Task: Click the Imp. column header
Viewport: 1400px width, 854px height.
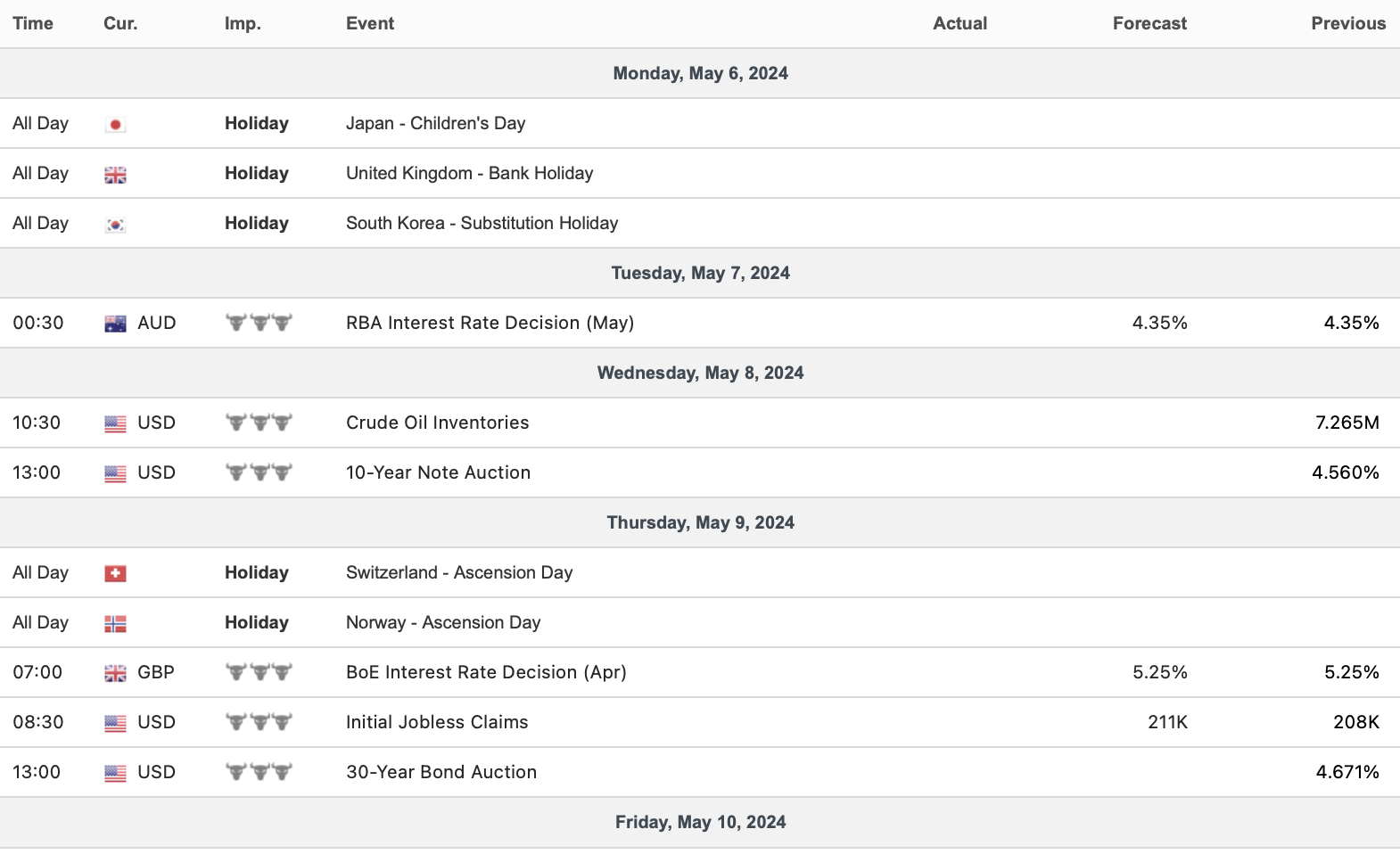Action: click(x=243, y=23)
